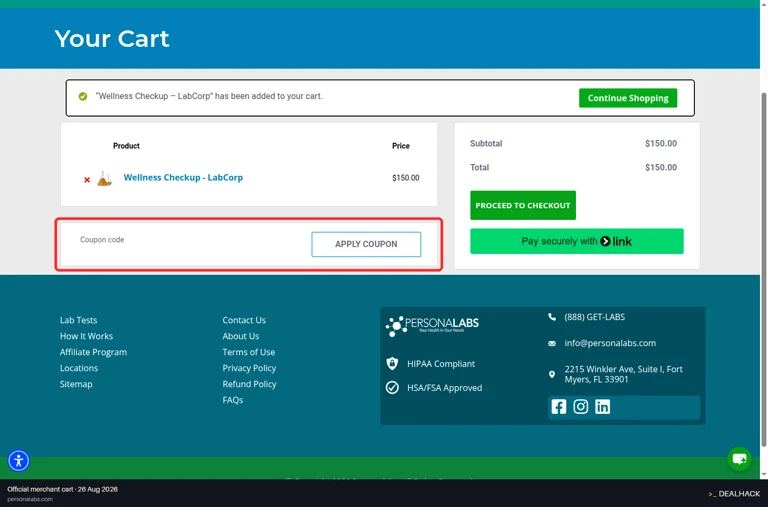This screenshot has width=768, height=507.
Task: Click the HSA/FSA Approved text
Action: [x=445, y=387]
